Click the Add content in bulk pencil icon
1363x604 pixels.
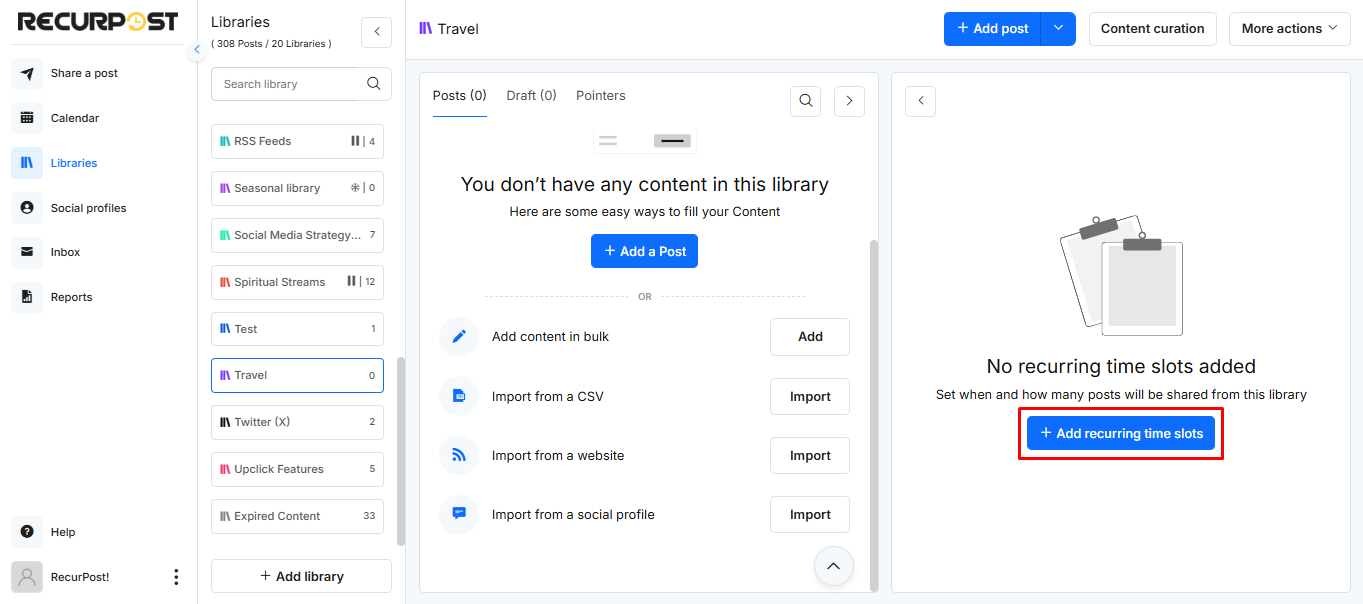(459, 337)
